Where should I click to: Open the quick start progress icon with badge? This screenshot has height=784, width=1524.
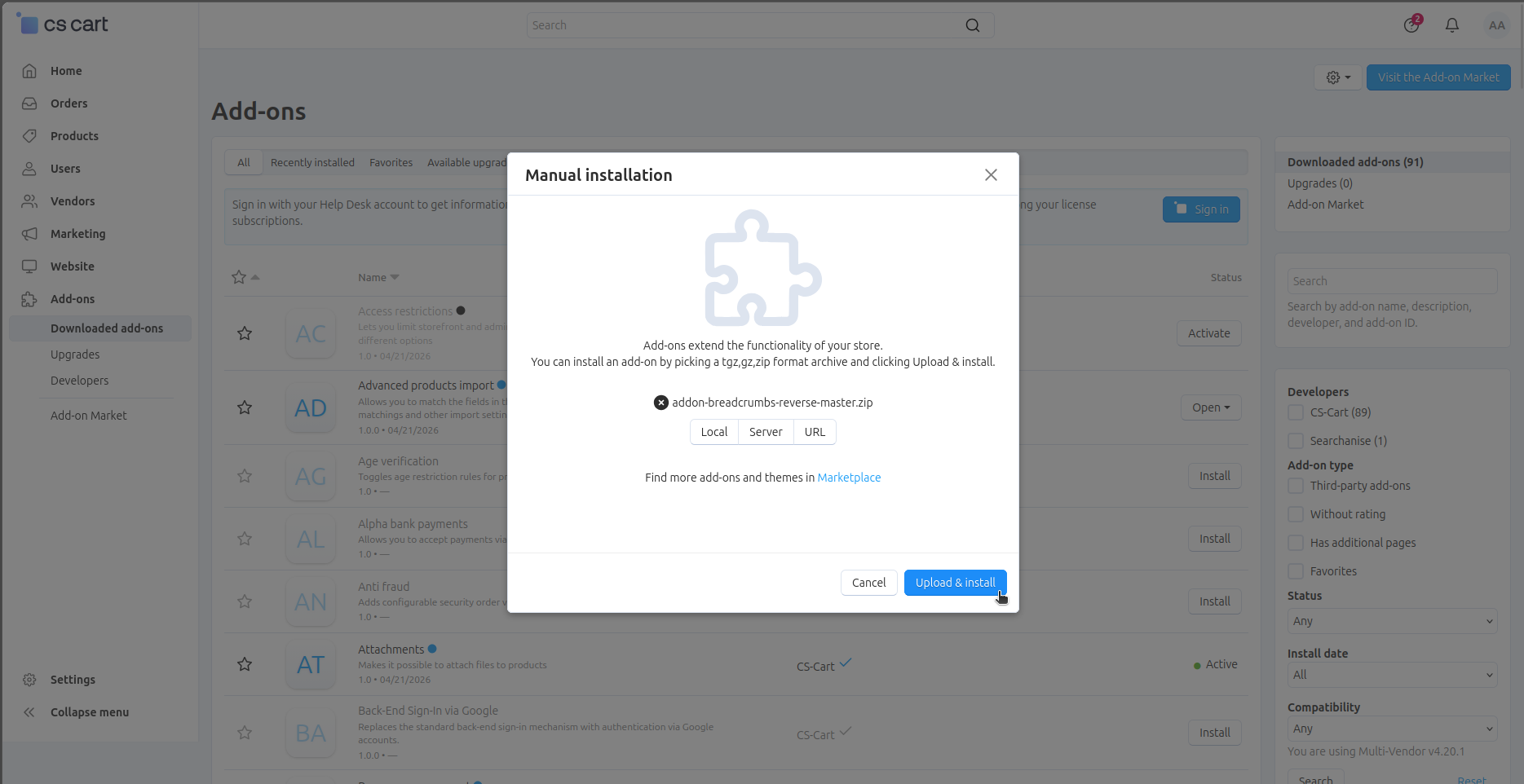click(1411, 24)
